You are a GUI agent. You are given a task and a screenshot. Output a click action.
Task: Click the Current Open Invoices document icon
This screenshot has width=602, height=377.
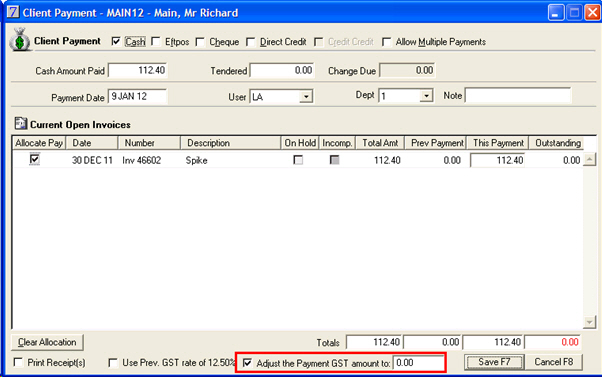pos(20,124)
